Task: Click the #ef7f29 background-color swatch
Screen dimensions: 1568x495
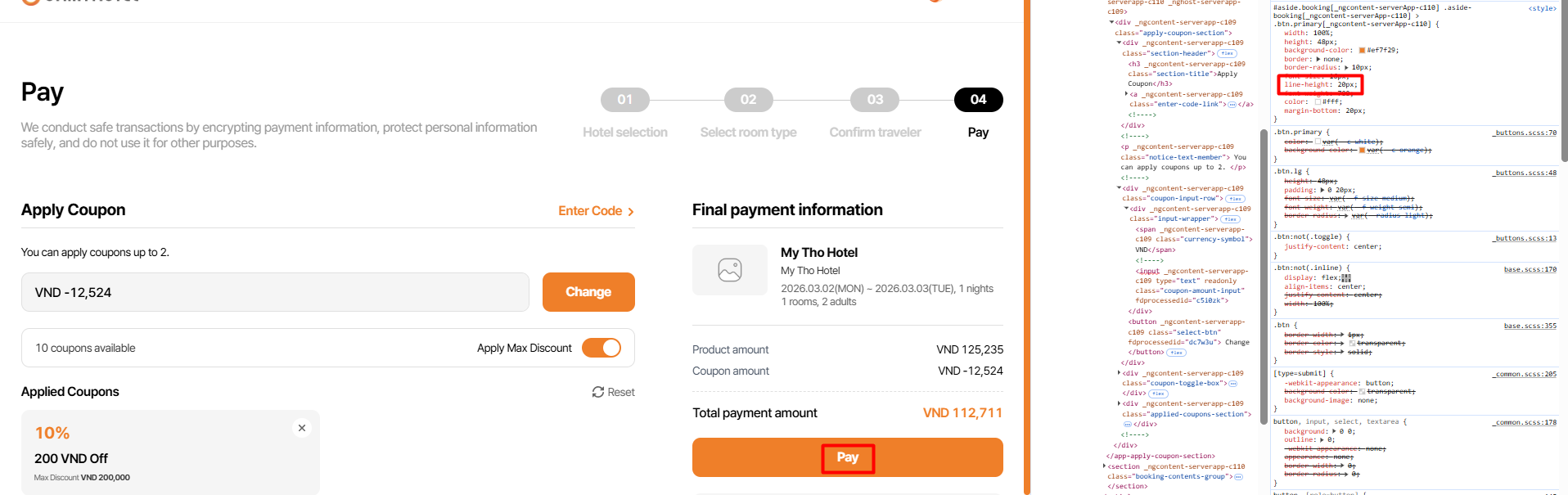Action: click(x=1362, y=51)
